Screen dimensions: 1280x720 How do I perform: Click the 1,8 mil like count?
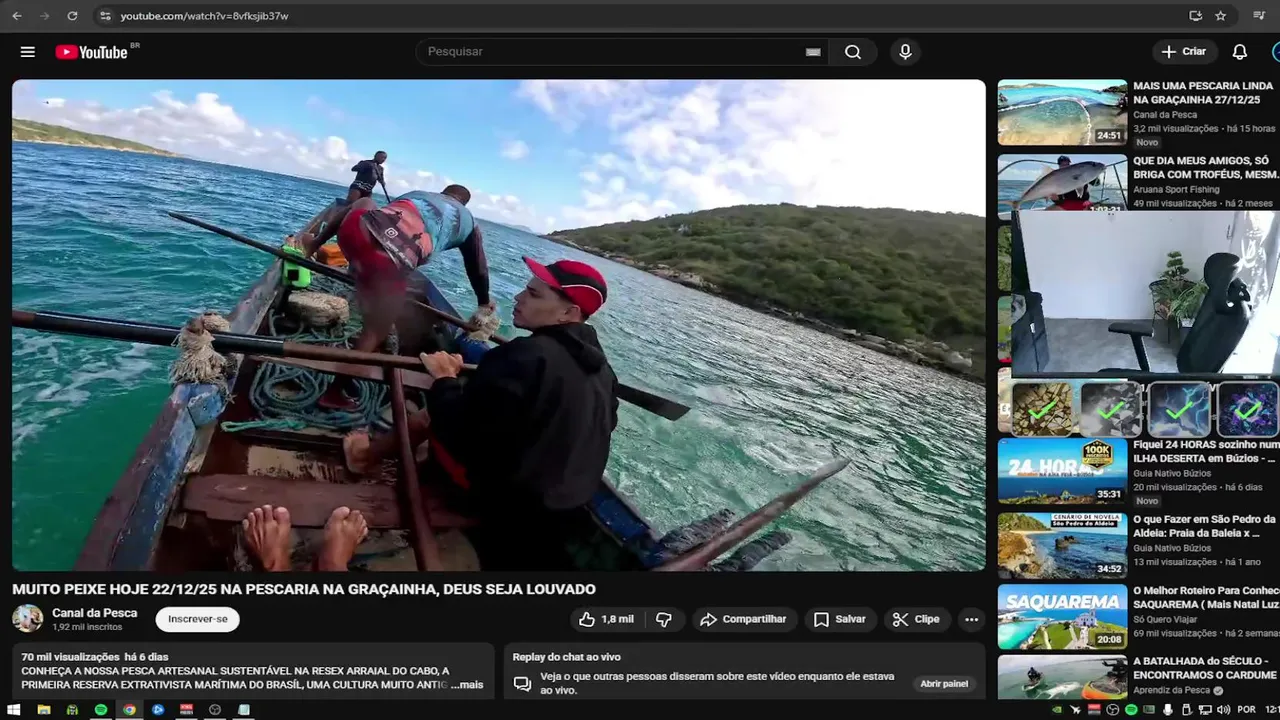(x=617, y=619)
